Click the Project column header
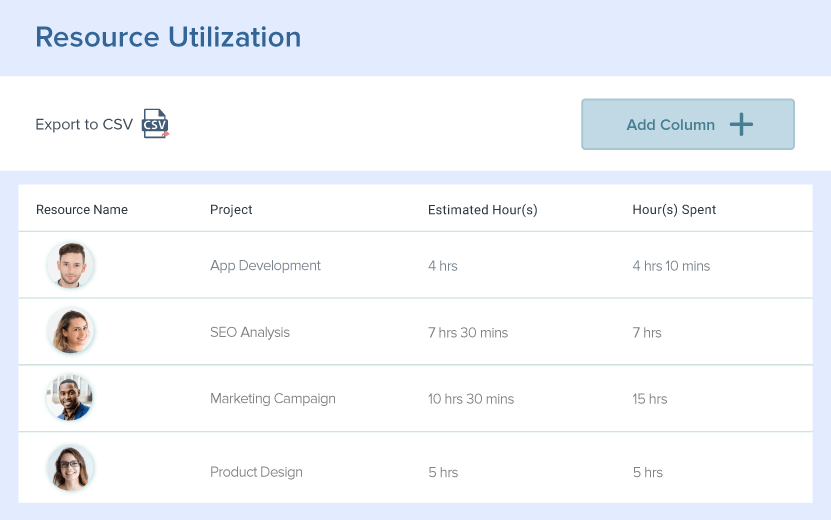This screenshot has height=520, width=831. click(x=231, y=210)
